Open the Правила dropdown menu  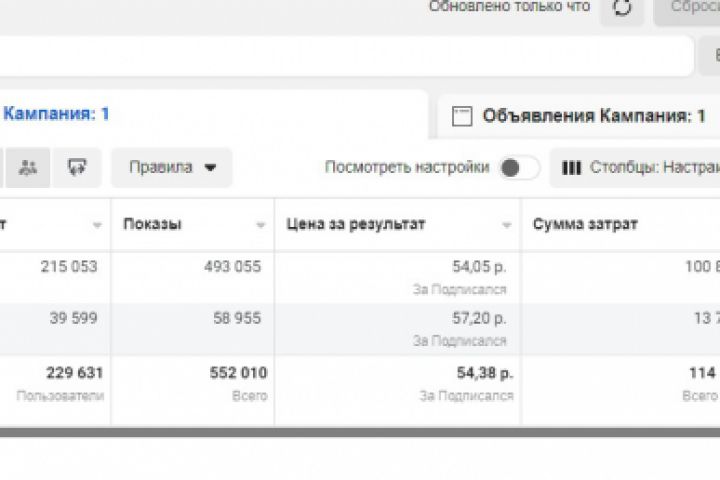172,168
